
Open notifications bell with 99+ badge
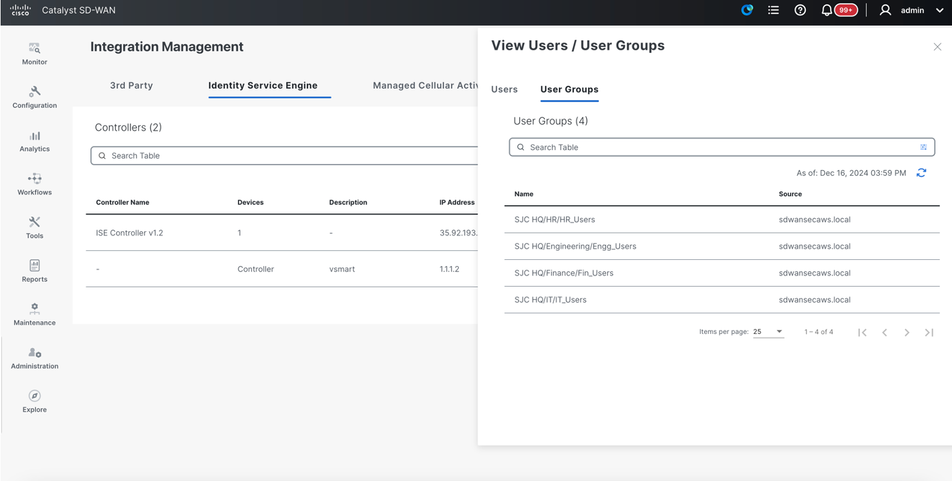pyautogui.click(x=838, y=10)
